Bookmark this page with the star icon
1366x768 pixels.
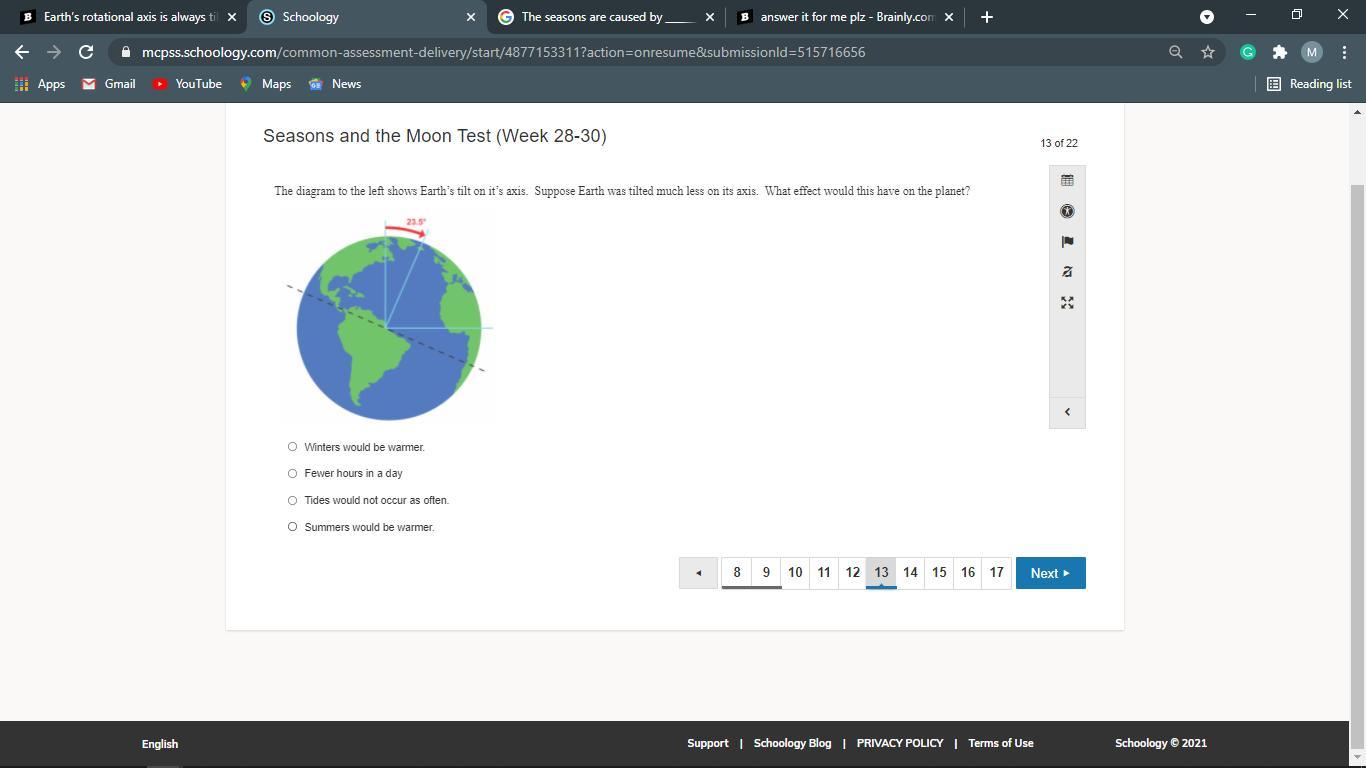[x=1208, y=52]
